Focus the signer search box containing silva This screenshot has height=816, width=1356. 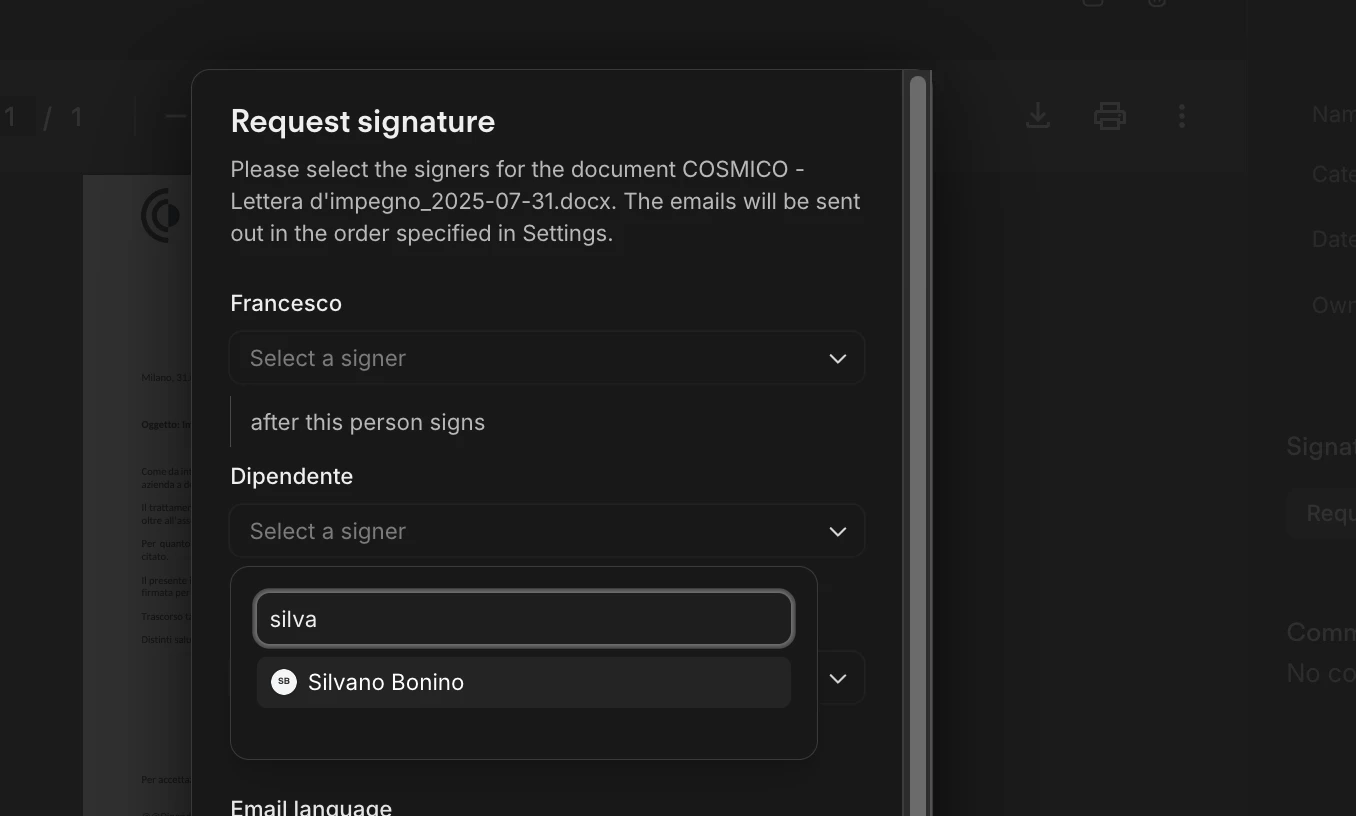(x=524, y=619)
